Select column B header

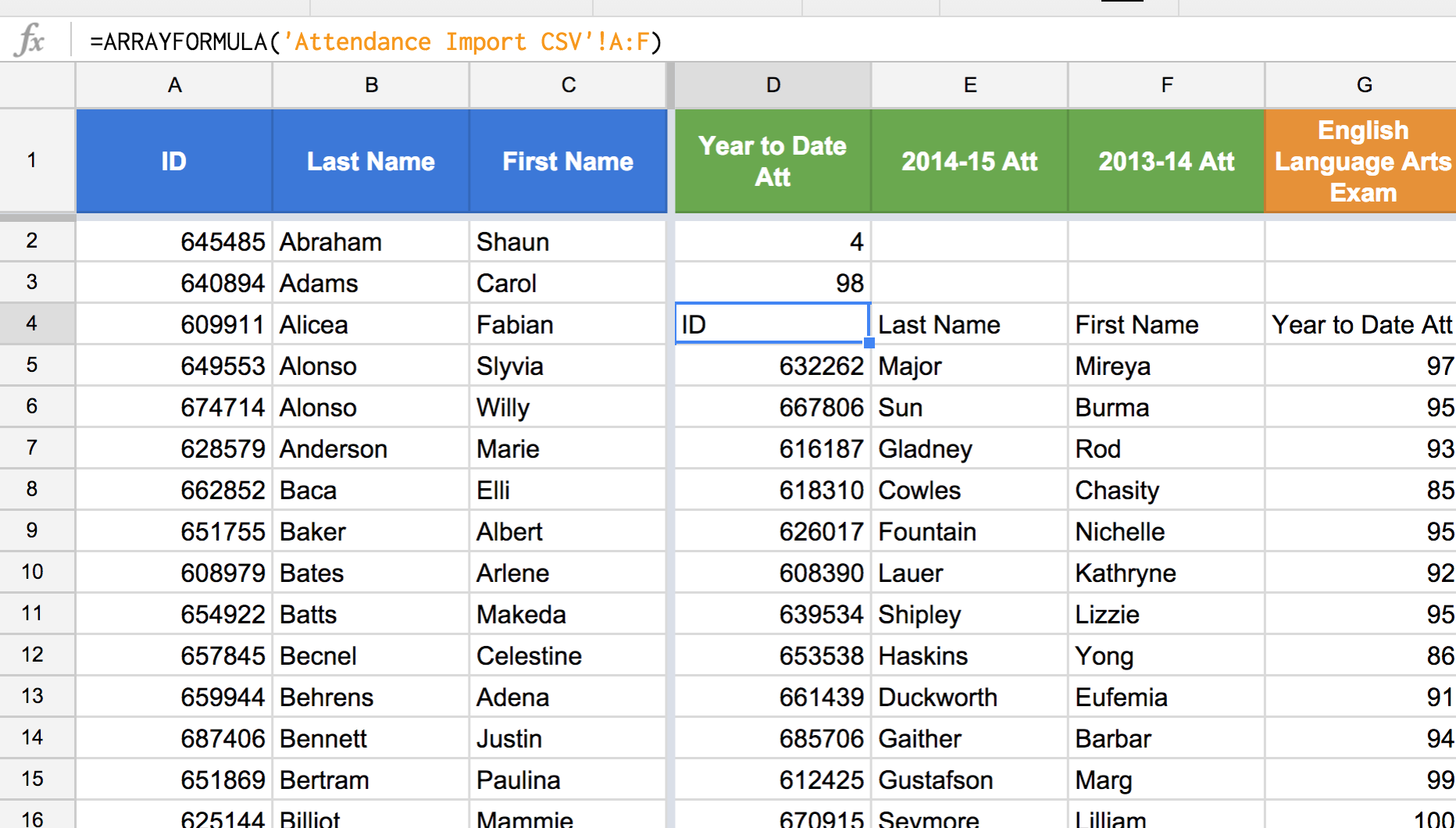coord(371,85)
